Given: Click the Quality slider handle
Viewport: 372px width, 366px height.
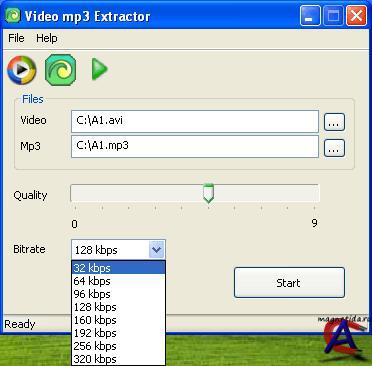Looking at the screenshot, I should [x=208, y=193].
